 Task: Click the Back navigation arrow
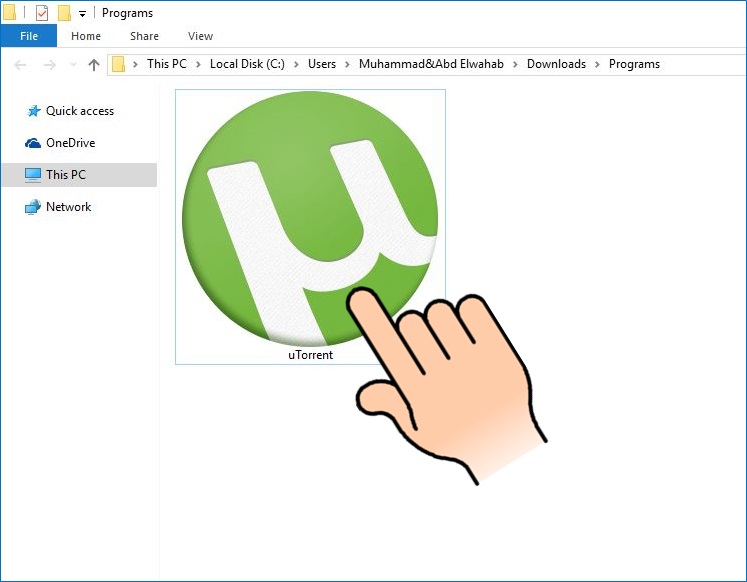point(20,64)
